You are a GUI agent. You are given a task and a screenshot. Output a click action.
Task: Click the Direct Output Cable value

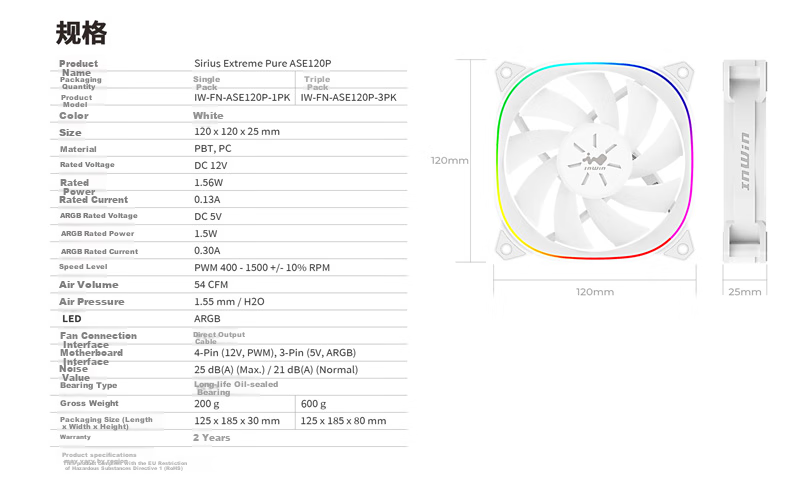219,338
